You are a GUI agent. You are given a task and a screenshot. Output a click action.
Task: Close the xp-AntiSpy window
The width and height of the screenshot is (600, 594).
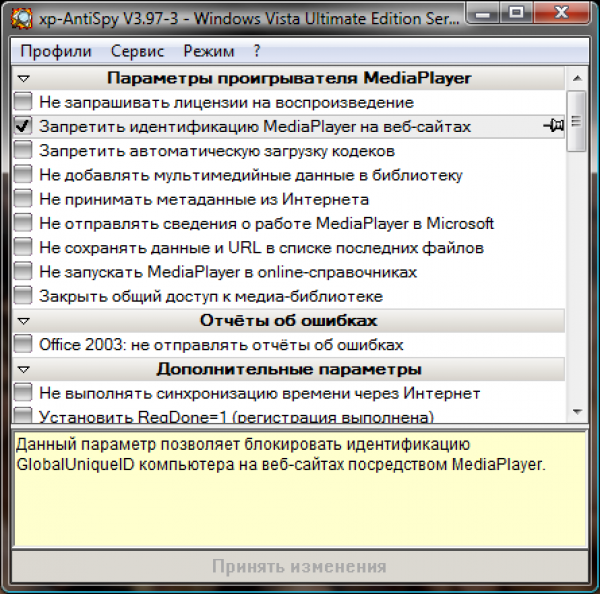(x=561, y=13)
